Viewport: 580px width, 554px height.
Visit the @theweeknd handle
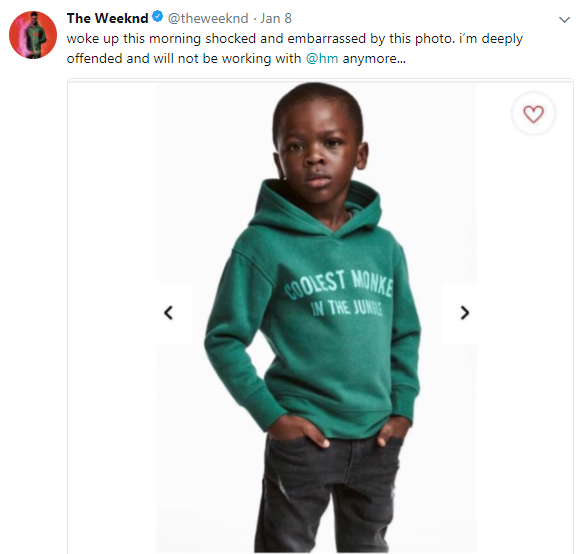coord(208,18)
